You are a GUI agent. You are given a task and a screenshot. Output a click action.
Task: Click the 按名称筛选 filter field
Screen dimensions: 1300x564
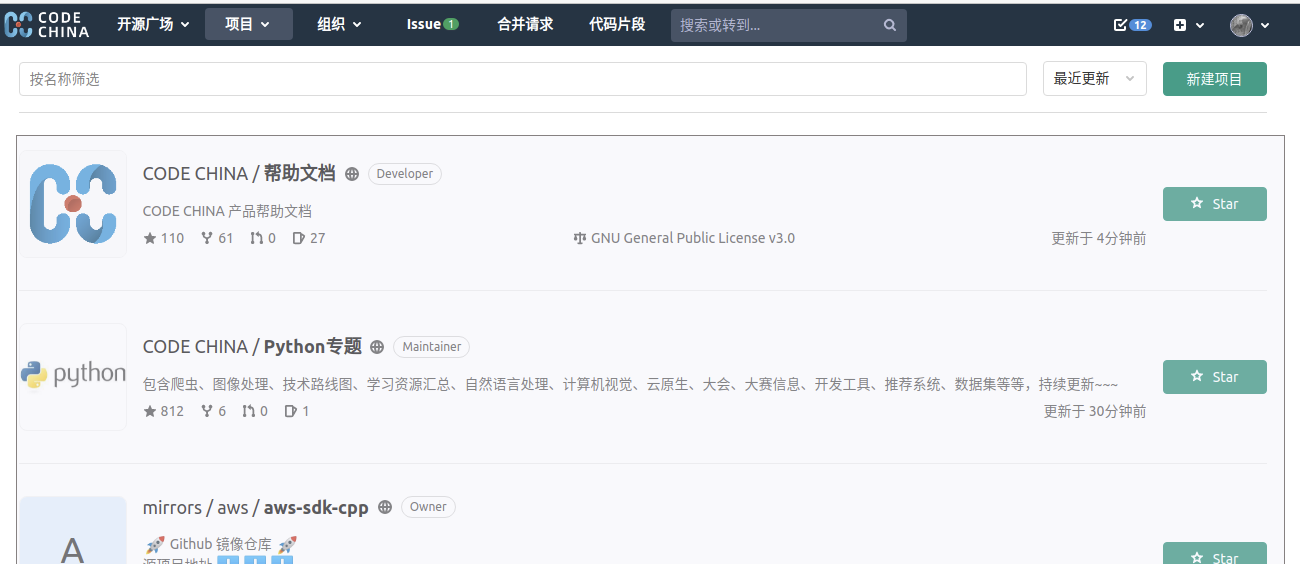coord(523,79)
